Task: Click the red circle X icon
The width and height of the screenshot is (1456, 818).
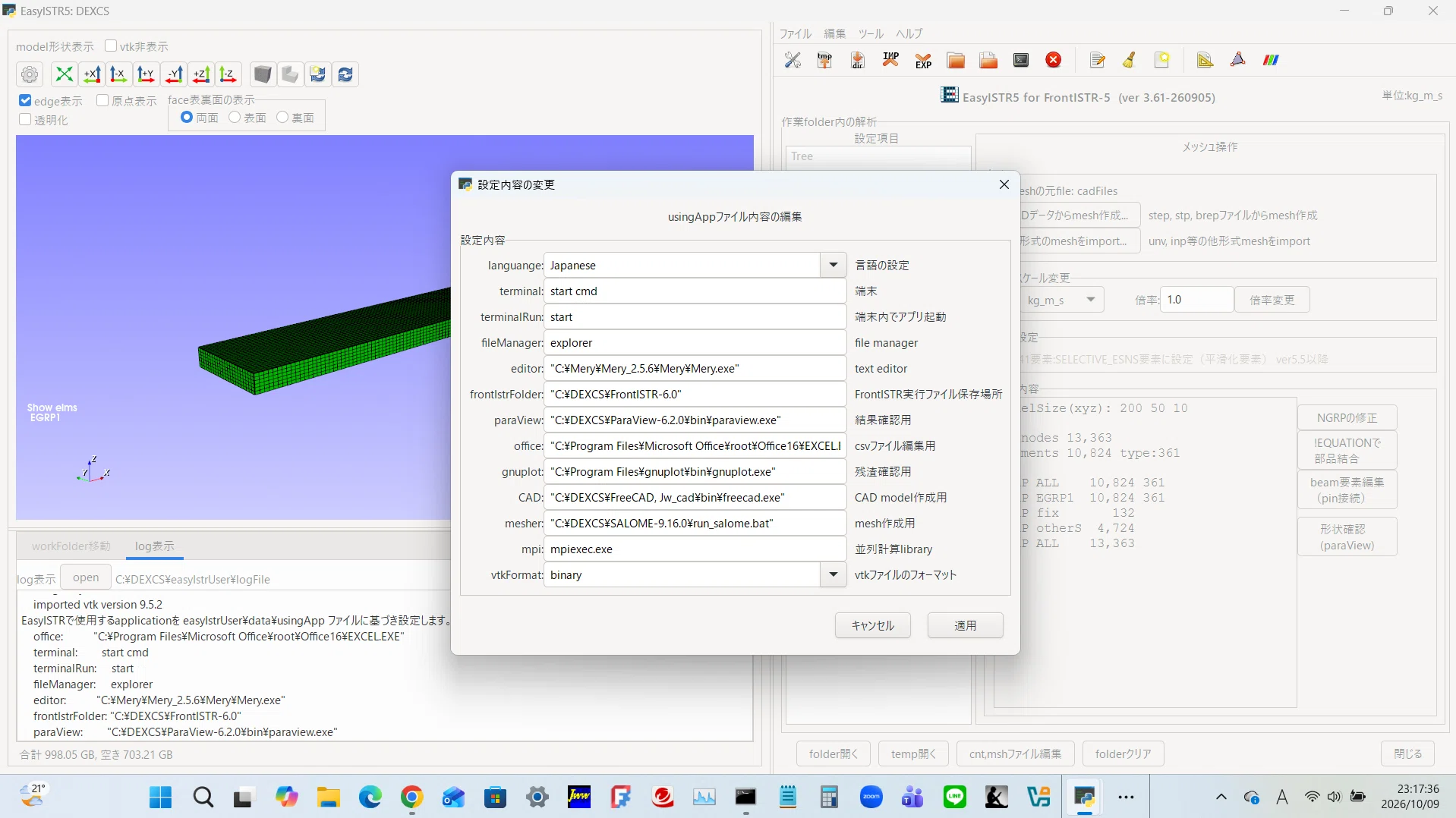Action: click(x=1054, y=60)
